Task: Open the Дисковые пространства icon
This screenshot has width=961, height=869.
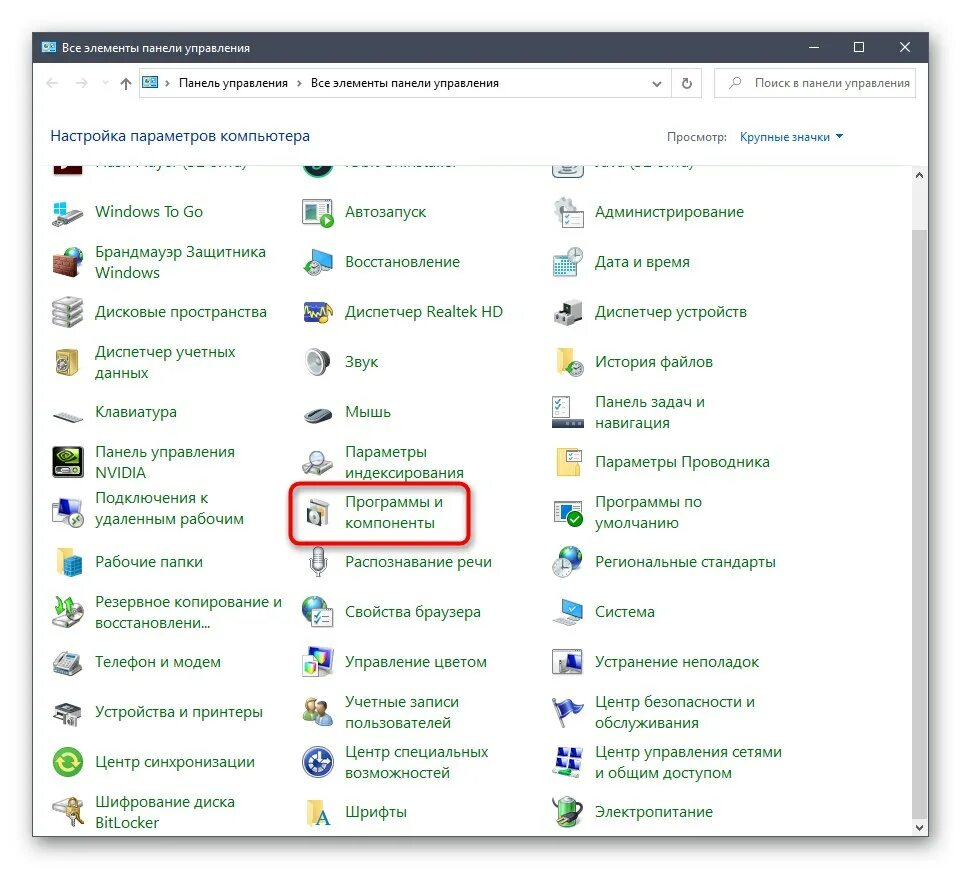Action: [67, 313]
